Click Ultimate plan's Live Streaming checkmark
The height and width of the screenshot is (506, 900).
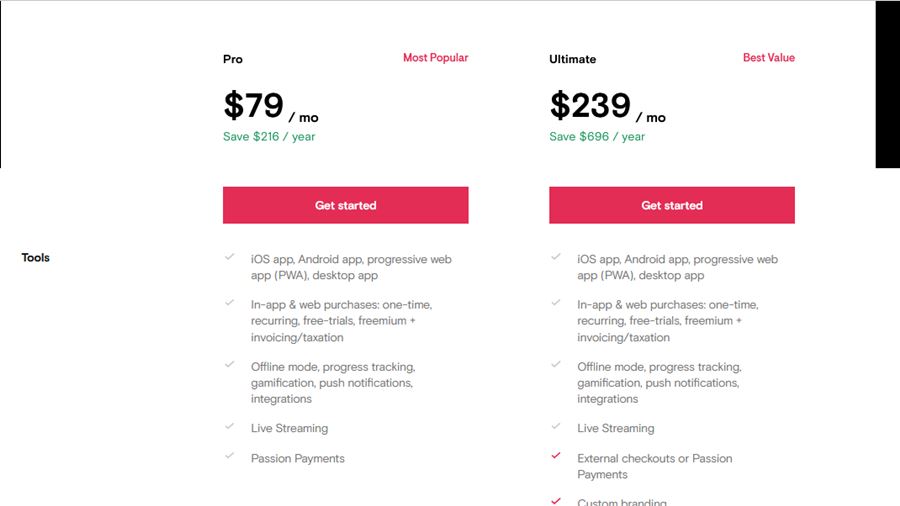[556, 426]
